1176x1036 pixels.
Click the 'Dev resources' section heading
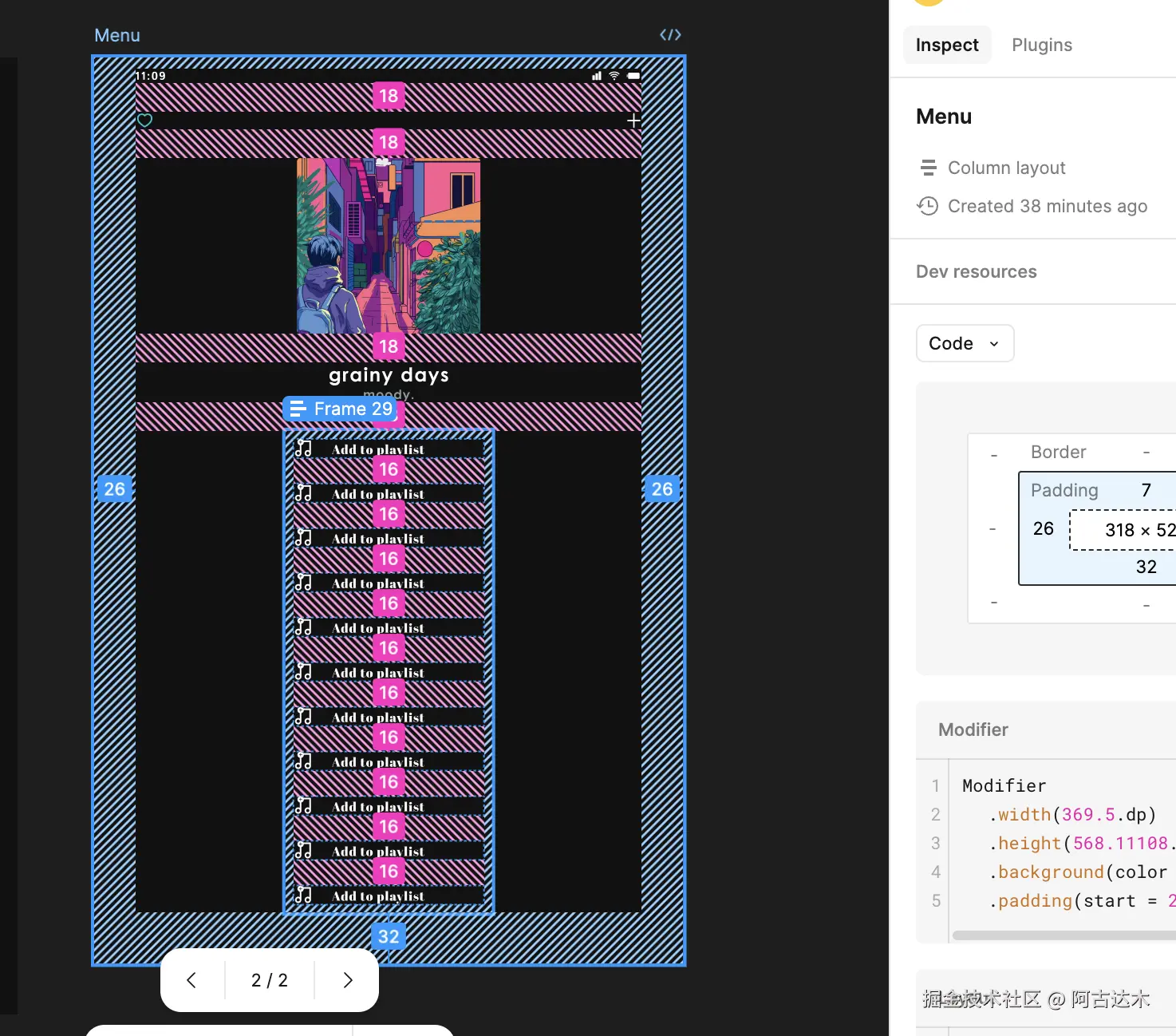(977, 271)
